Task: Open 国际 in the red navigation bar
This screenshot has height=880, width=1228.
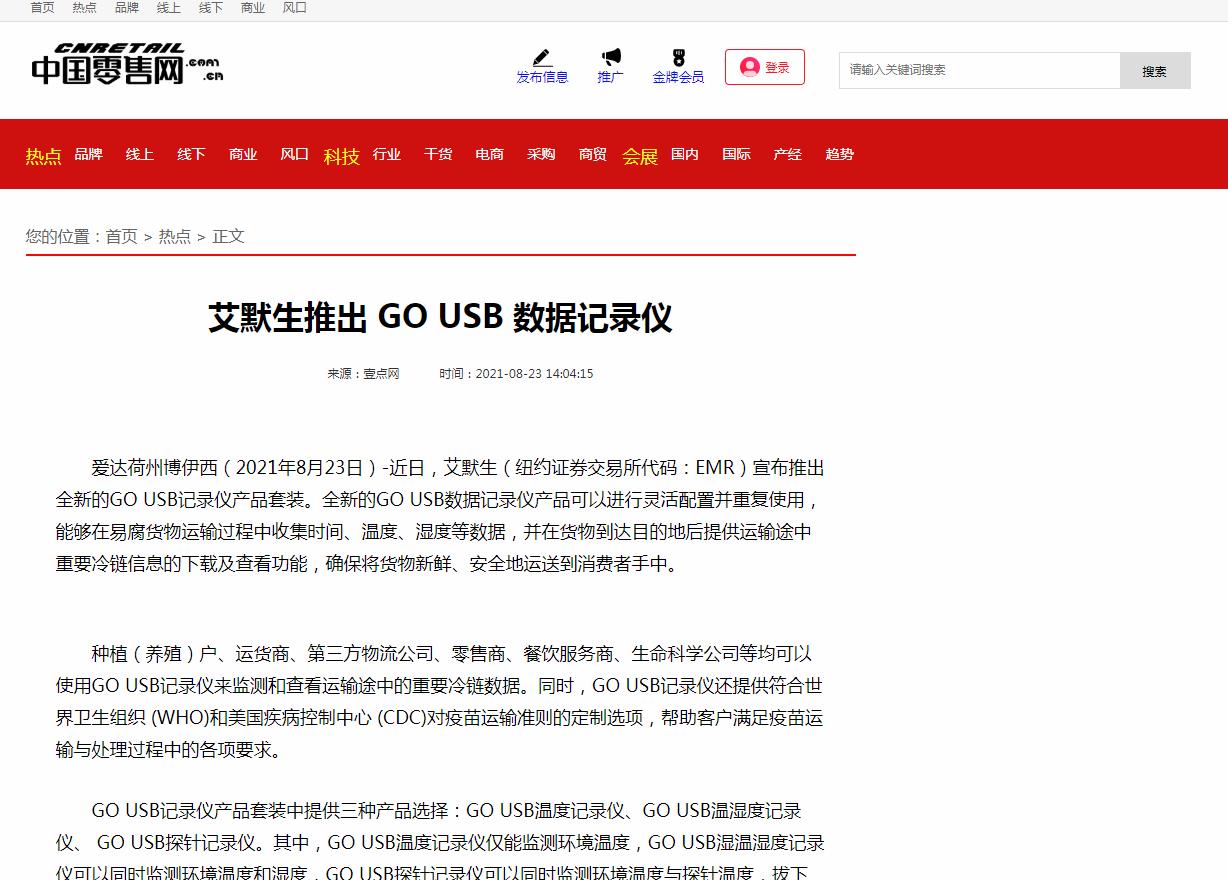Action: tap(736, 154)
